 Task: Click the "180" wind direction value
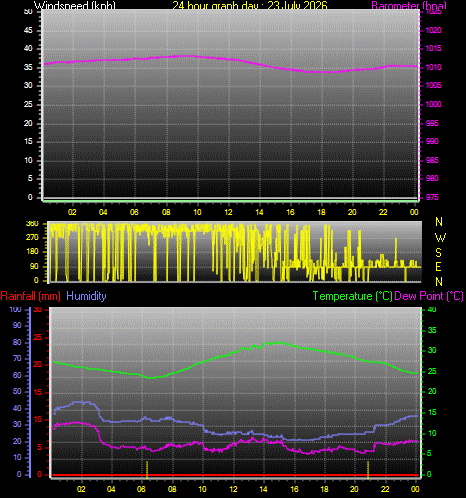32,252
